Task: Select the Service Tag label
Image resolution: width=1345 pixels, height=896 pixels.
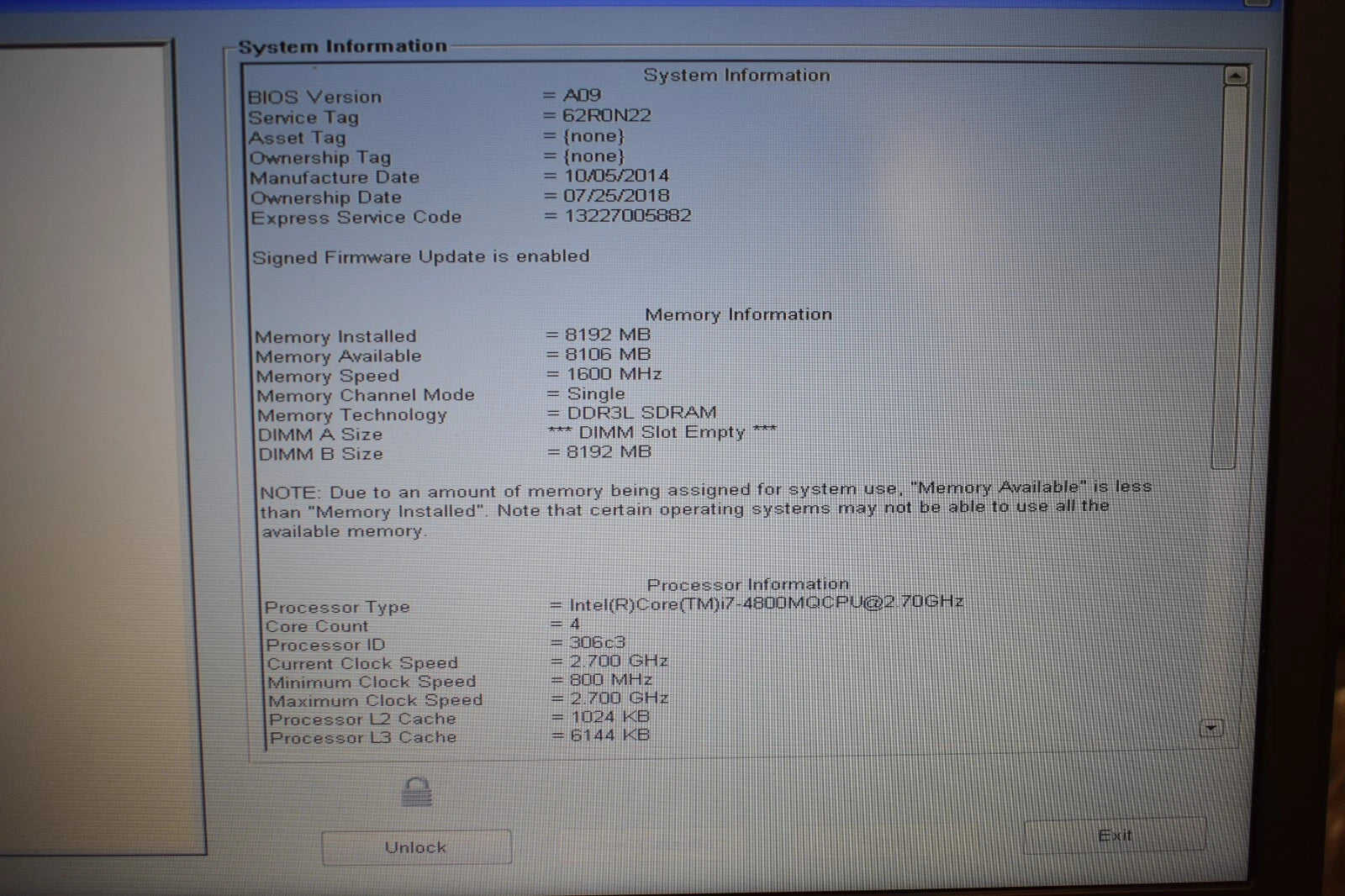Action: point(303,118)
